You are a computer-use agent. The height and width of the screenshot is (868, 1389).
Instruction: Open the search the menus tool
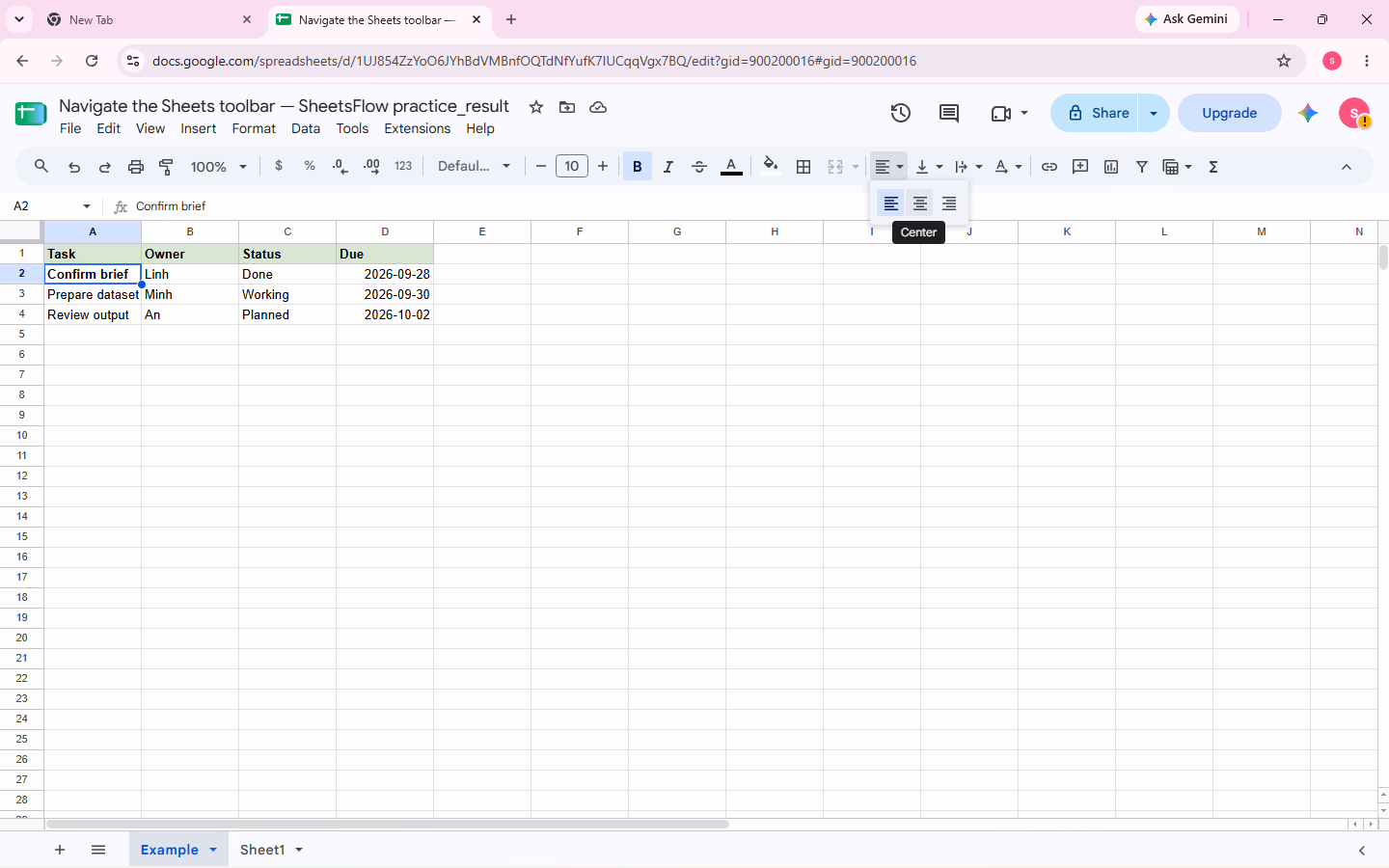(41, 167)
